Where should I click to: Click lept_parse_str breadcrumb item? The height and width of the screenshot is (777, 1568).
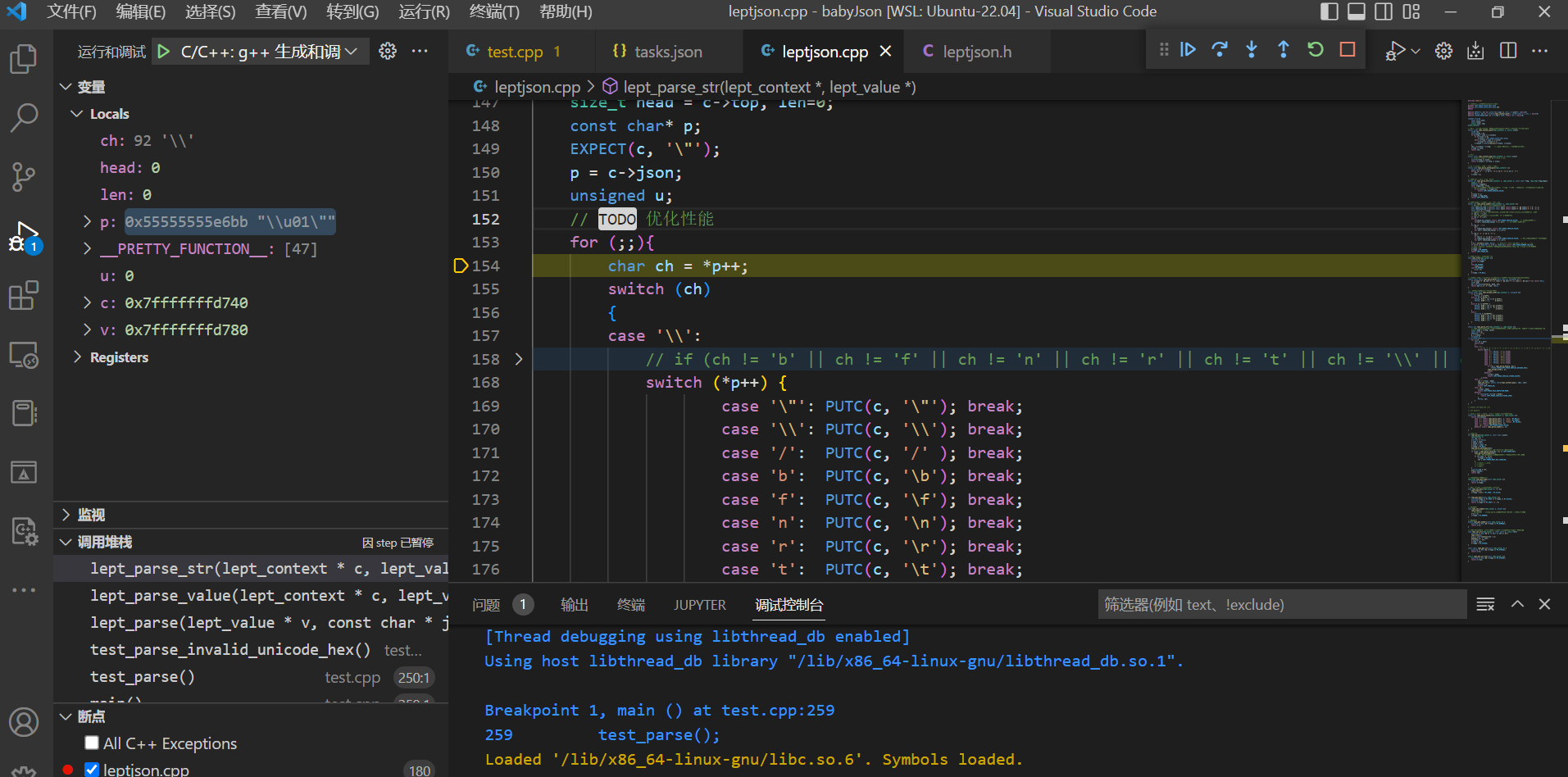[770, 87]
